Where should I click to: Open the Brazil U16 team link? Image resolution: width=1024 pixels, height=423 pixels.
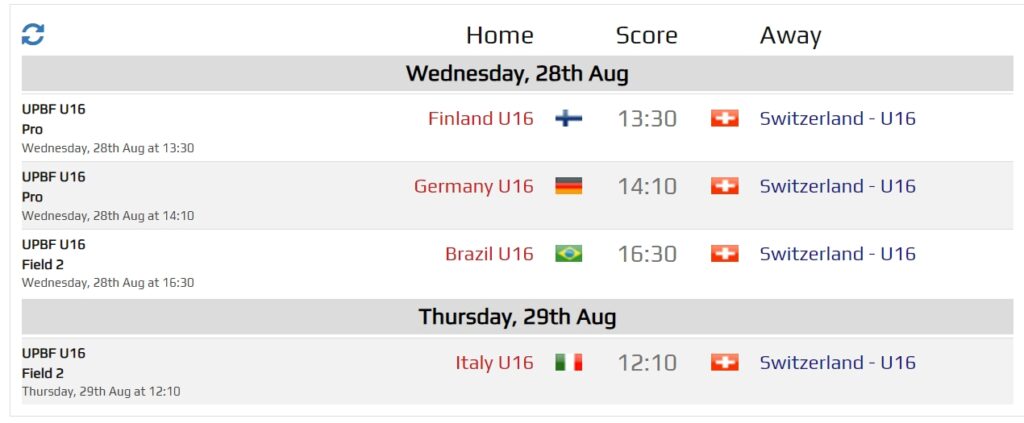[x=489, y=254]
